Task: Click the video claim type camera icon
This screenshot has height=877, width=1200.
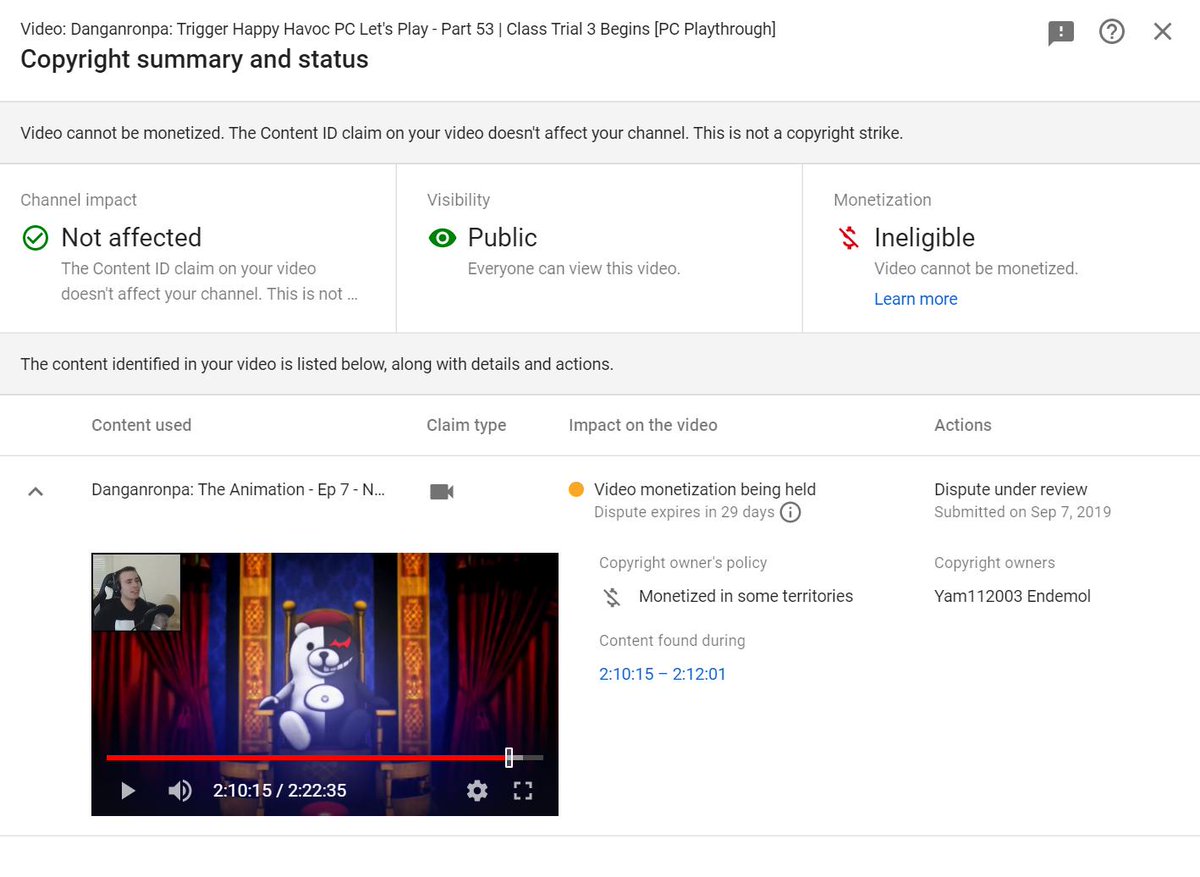Action: tap(442, 491)
